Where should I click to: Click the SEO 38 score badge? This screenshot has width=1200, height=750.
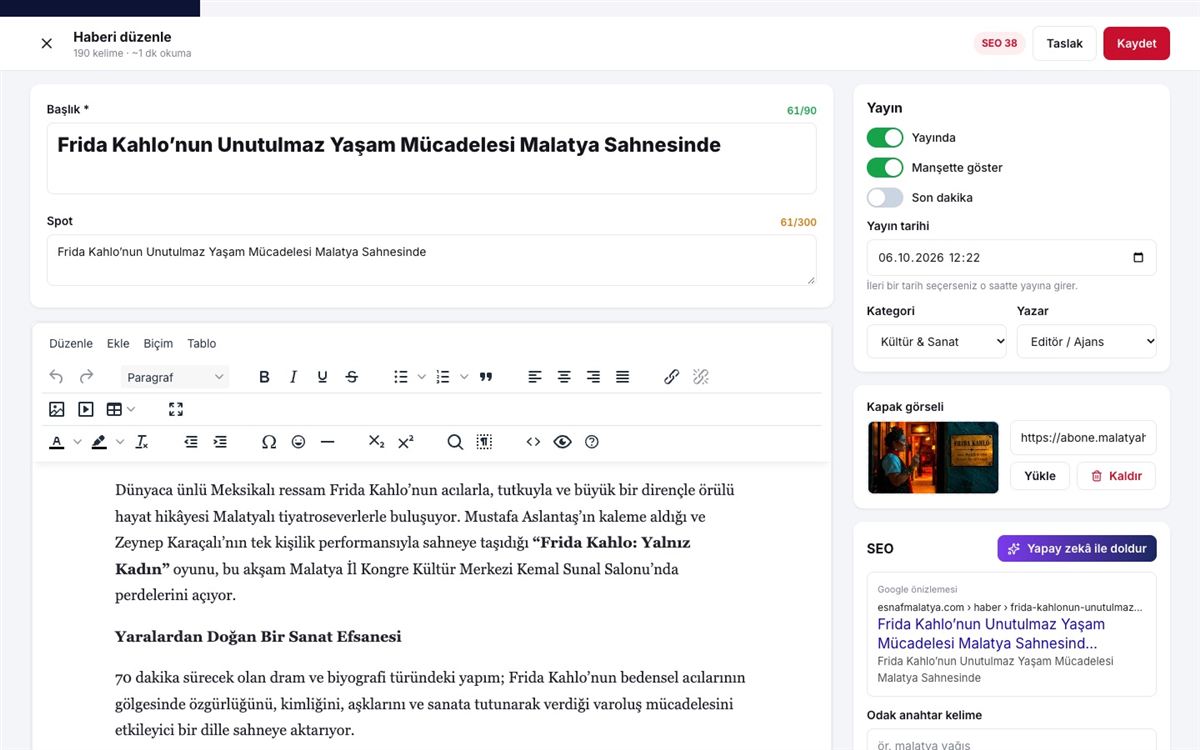click(999, 44)
